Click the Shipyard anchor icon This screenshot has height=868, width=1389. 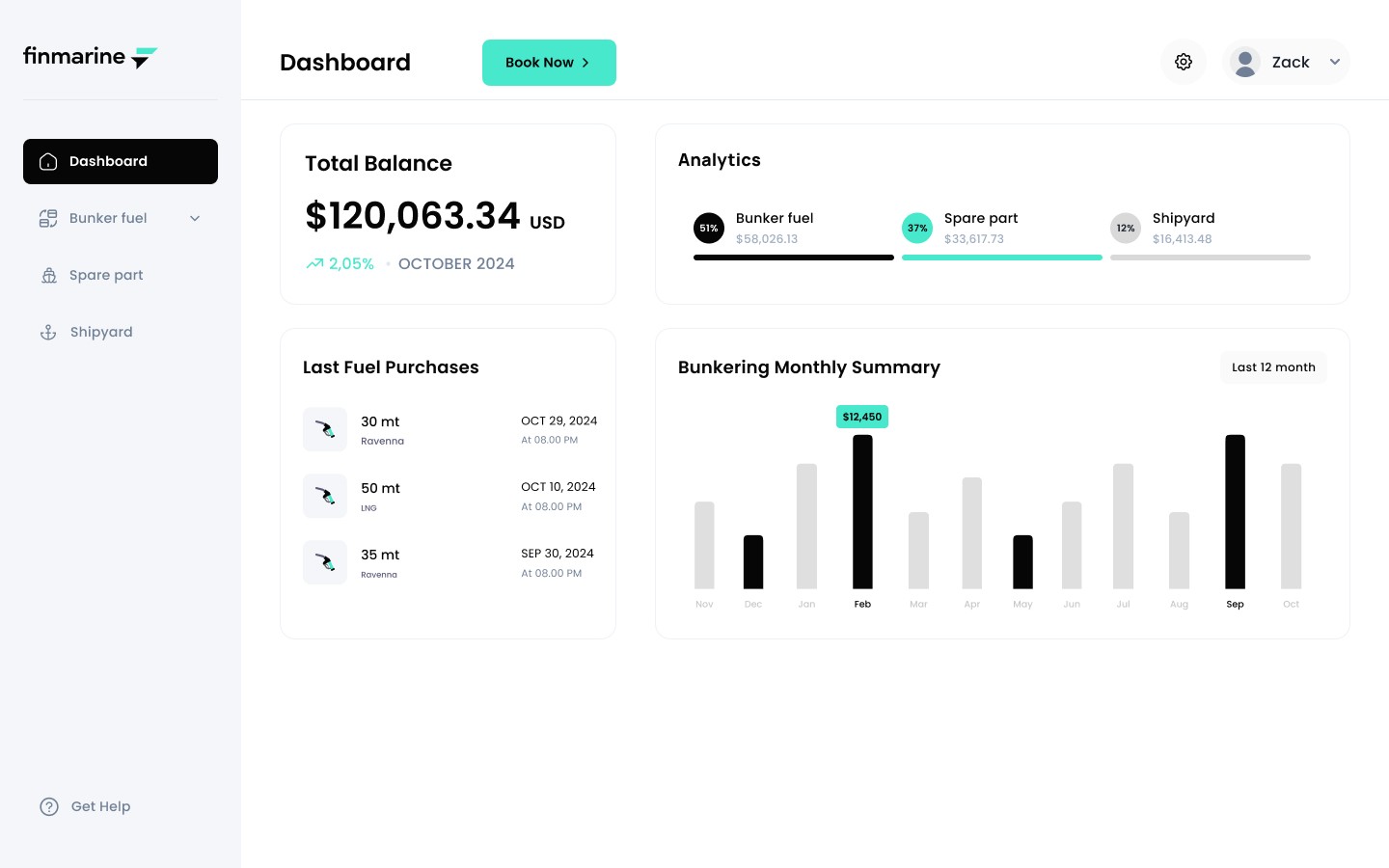click(48, 332)
